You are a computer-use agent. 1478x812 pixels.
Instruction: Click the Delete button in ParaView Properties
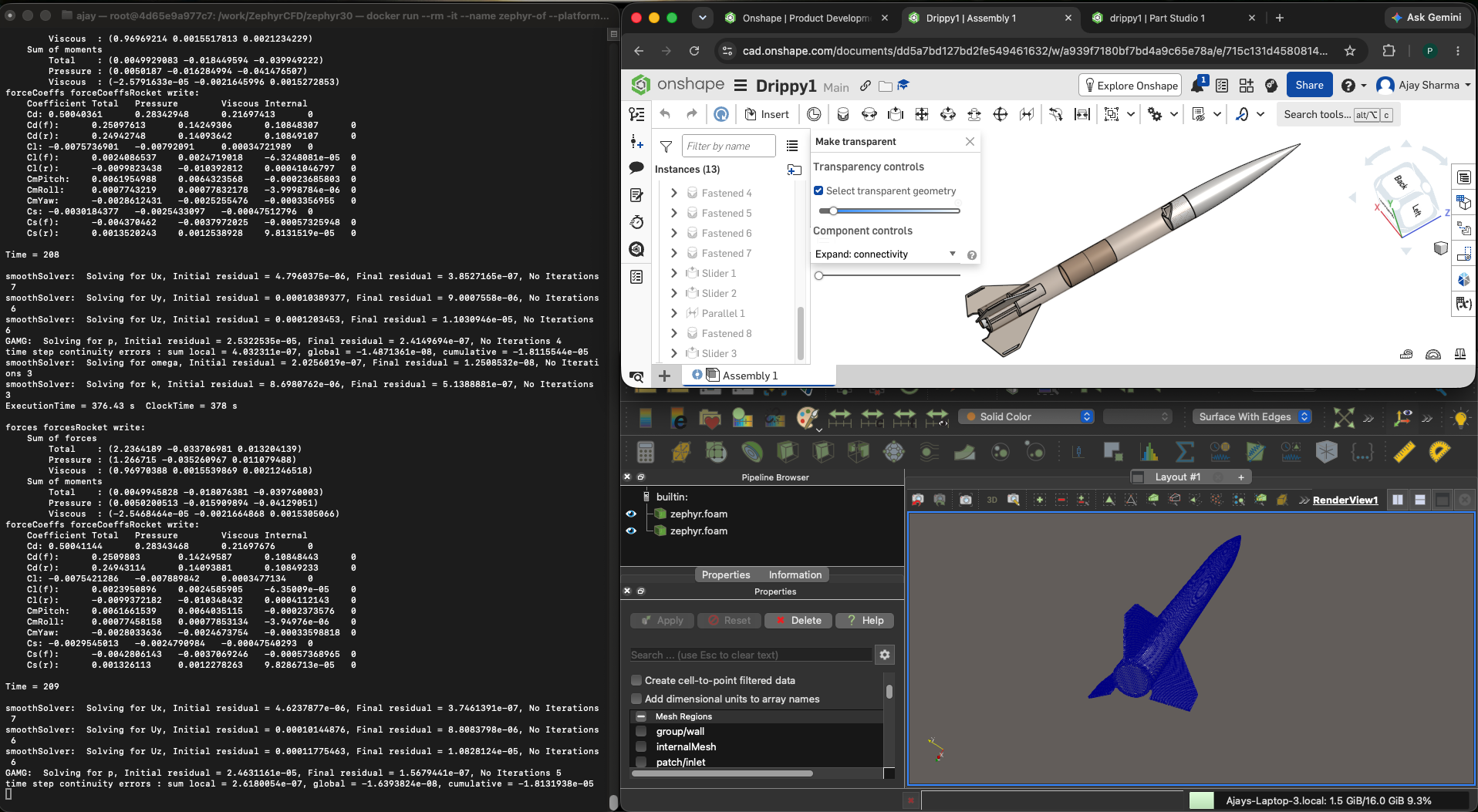798,620
